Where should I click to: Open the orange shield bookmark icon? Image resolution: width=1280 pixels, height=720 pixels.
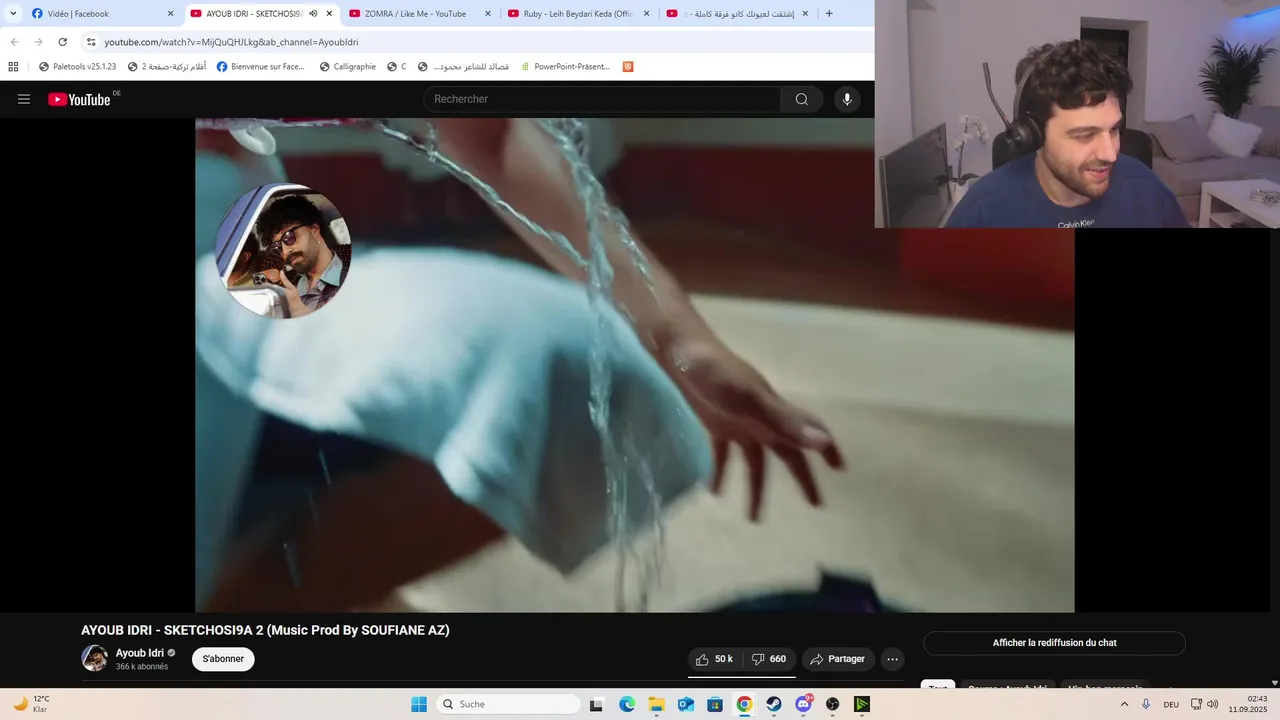tap(628, 67)
